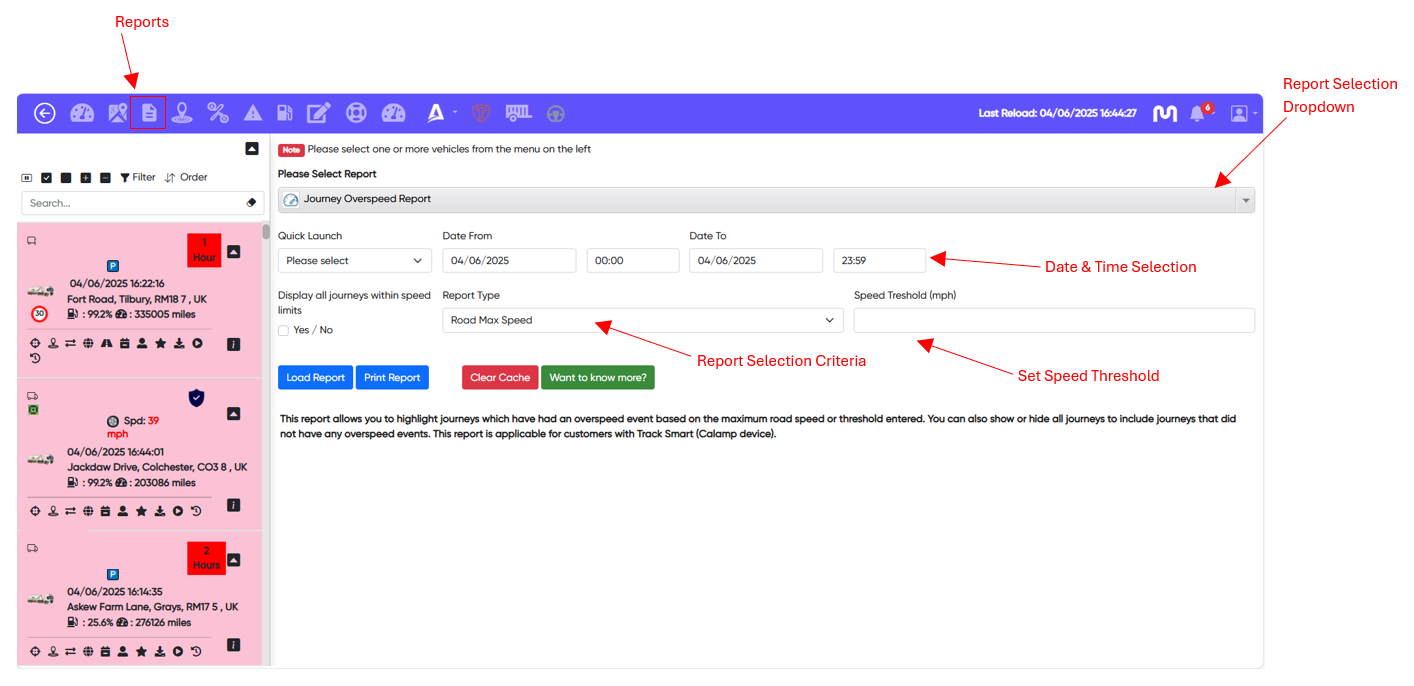The height and width of the screenshot is (686, 1414).
Task: Star the first vehicle as a favorite
Action: coord(161,343)
